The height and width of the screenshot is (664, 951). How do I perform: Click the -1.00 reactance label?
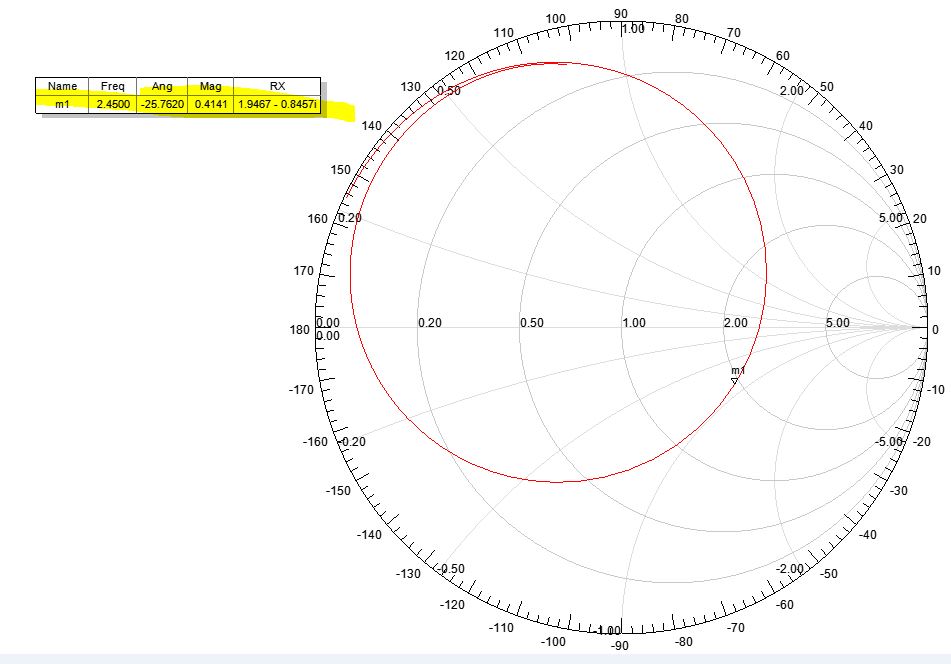pos(608,631)
